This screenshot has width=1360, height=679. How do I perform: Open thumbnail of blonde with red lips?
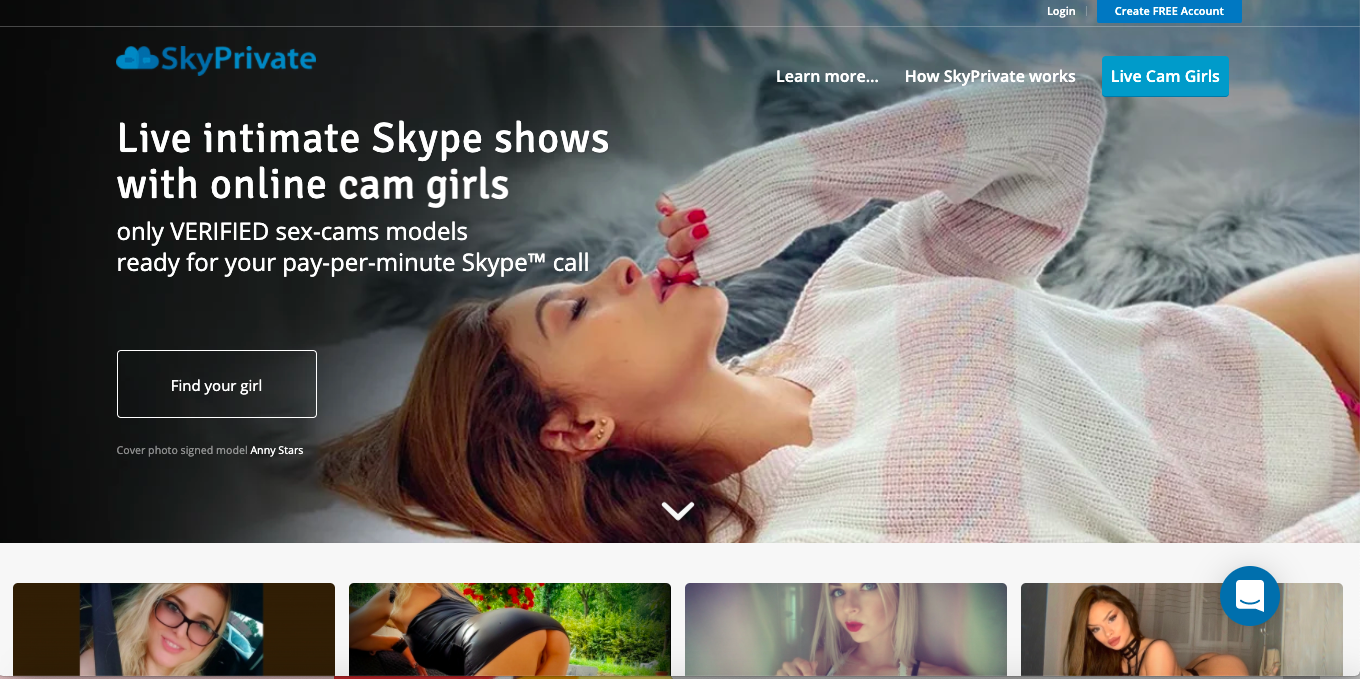pyautogui.click(x=846, y=631)
